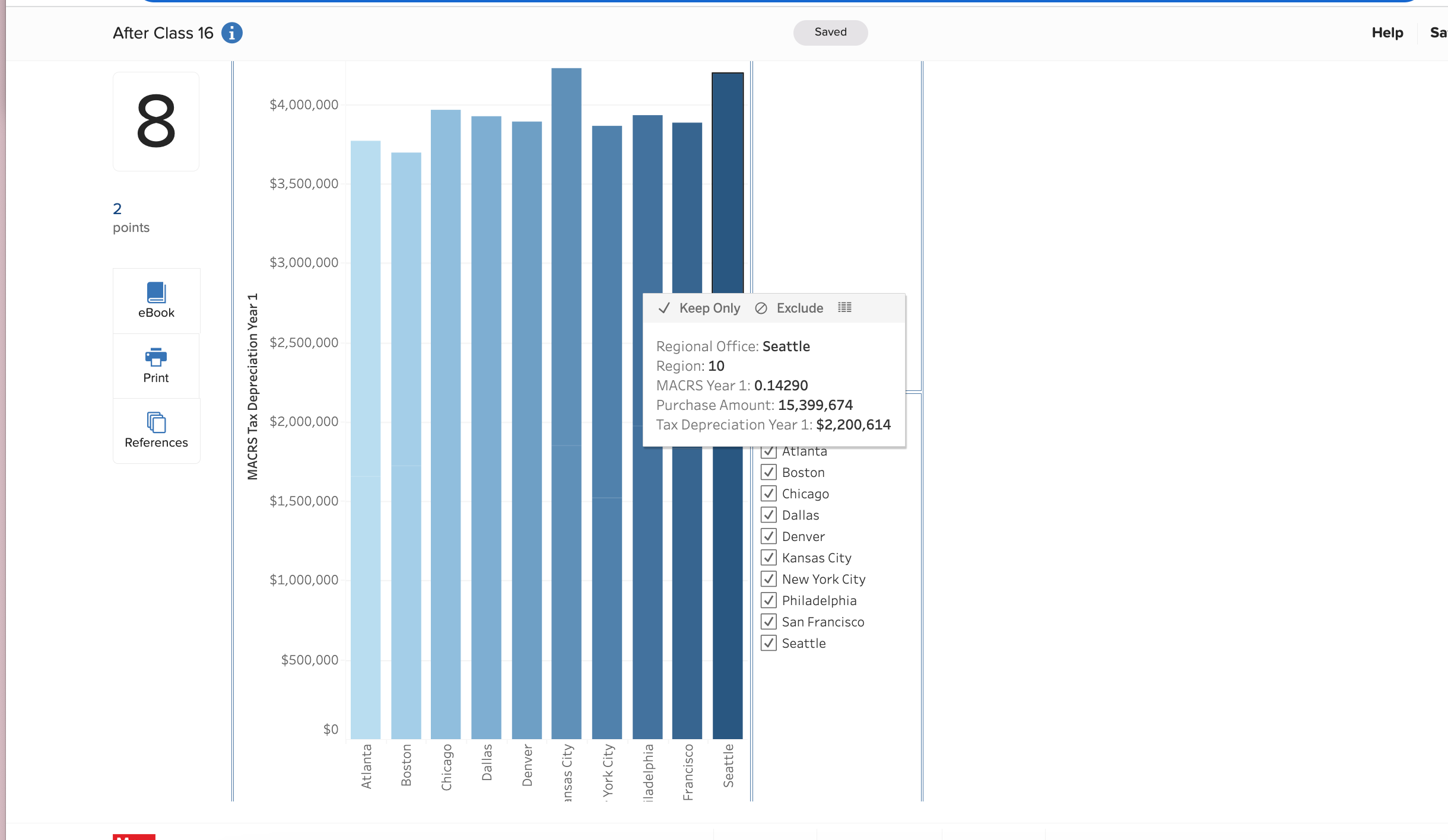Select the Kansas City bar in chart
1448x840 pixels.
566,403
